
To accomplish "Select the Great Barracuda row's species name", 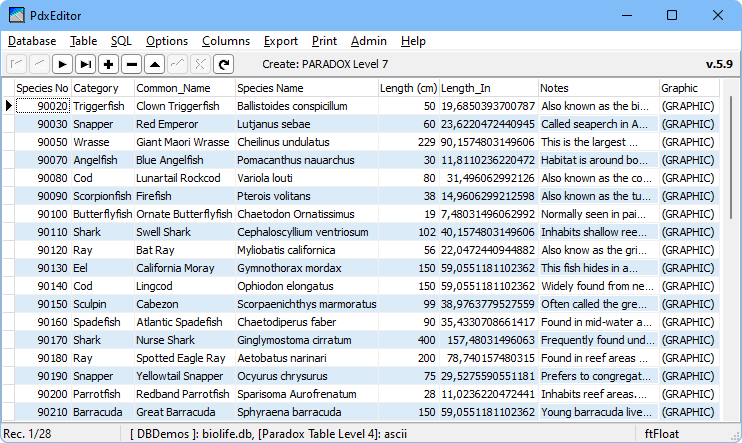I will [x=305, y=412].
